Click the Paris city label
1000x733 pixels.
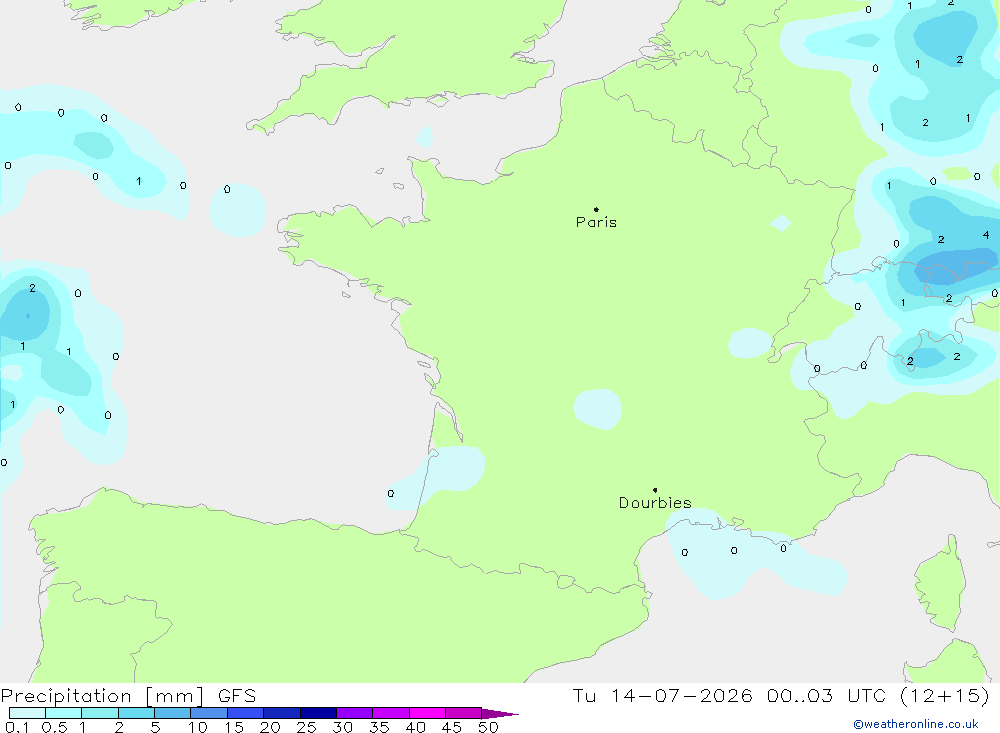[596, 222]
